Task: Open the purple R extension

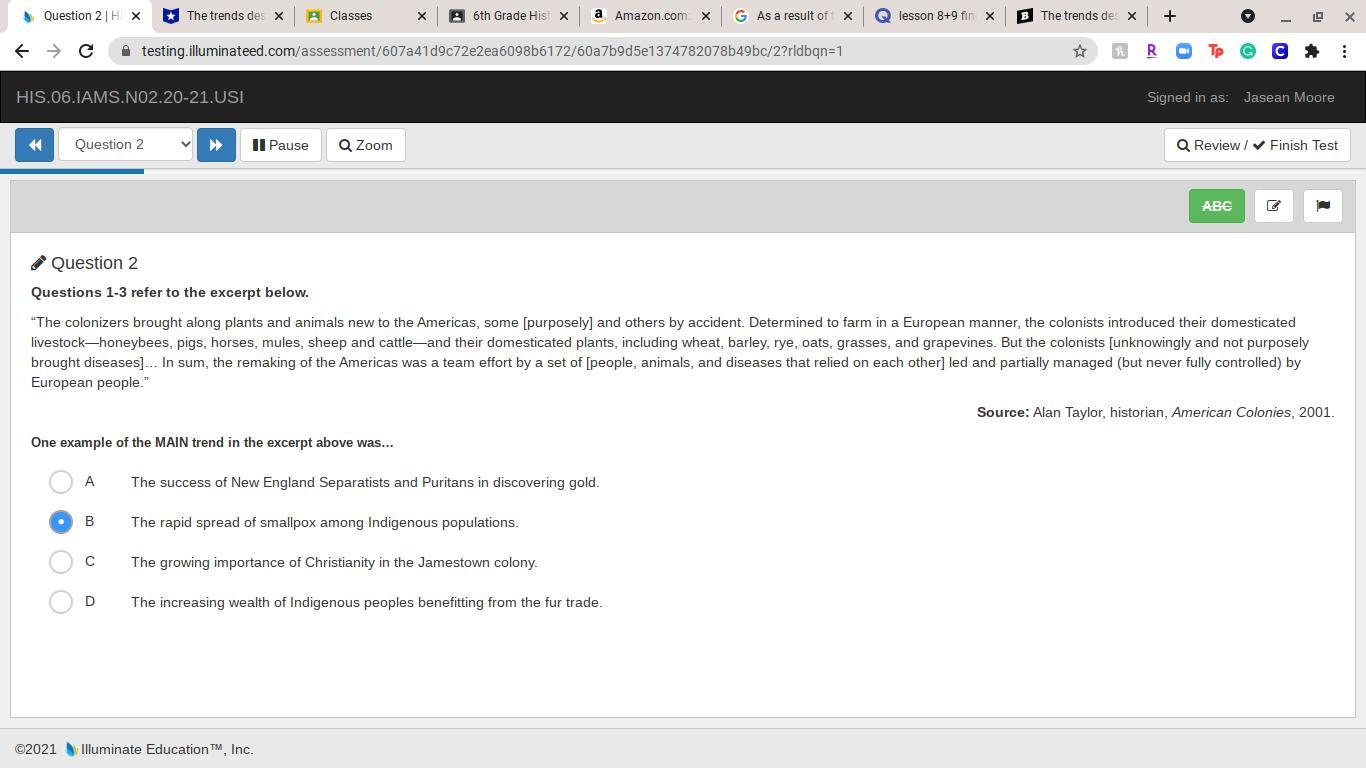Action: [x=1152, y=51]
